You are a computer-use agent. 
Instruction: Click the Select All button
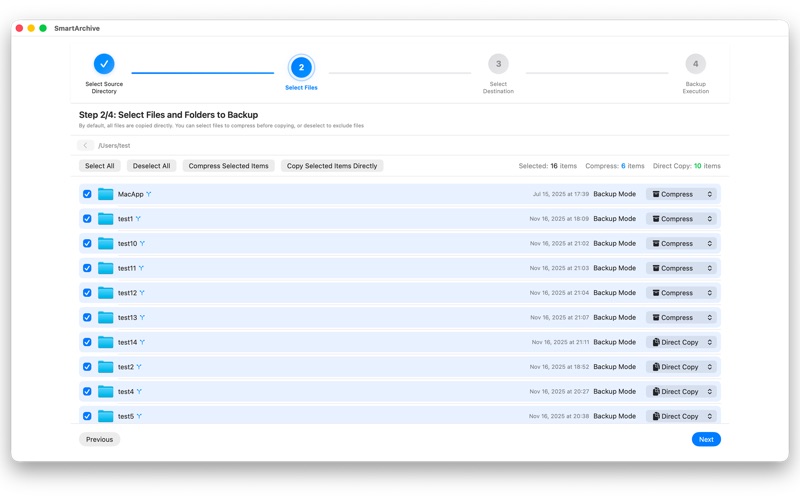(99, 166)
